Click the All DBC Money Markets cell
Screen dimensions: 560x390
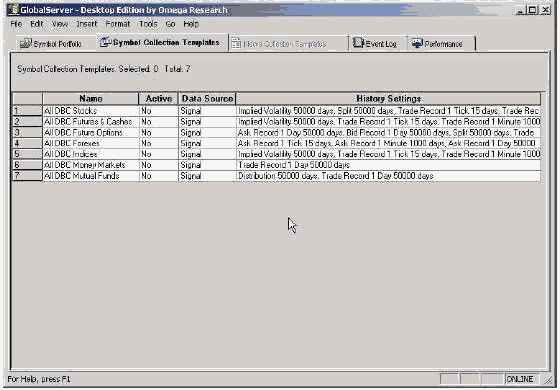click(91, 165)
